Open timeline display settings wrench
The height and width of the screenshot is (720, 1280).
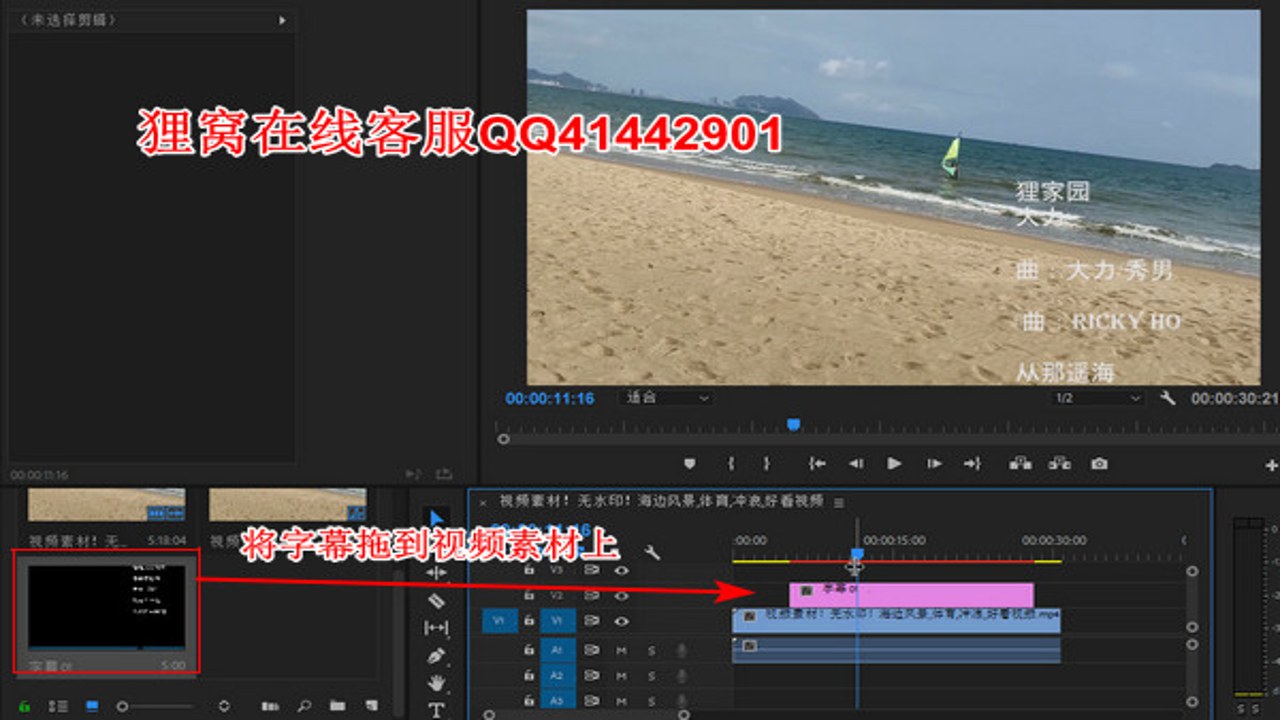(652, 551)
